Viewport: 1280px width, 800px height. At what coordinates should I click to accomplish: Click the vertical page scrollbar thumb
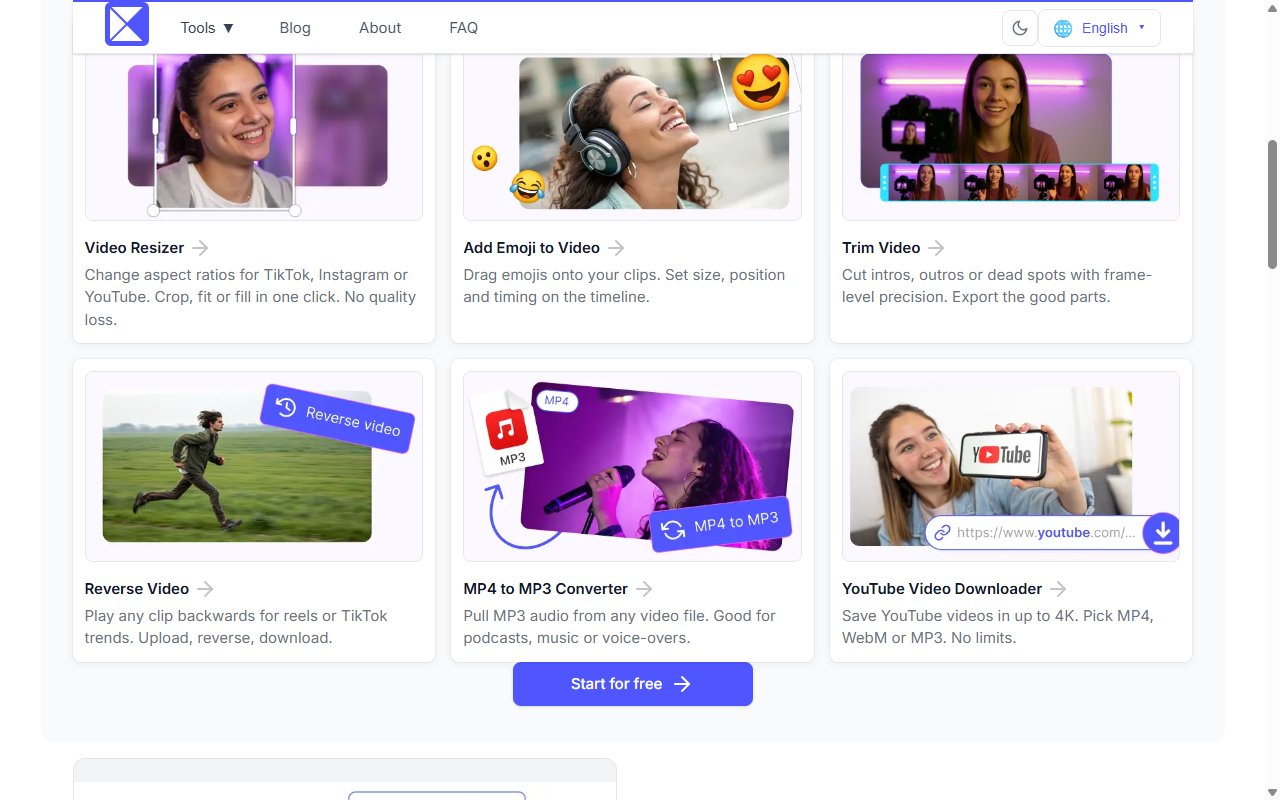click(x=1272, y=204)
